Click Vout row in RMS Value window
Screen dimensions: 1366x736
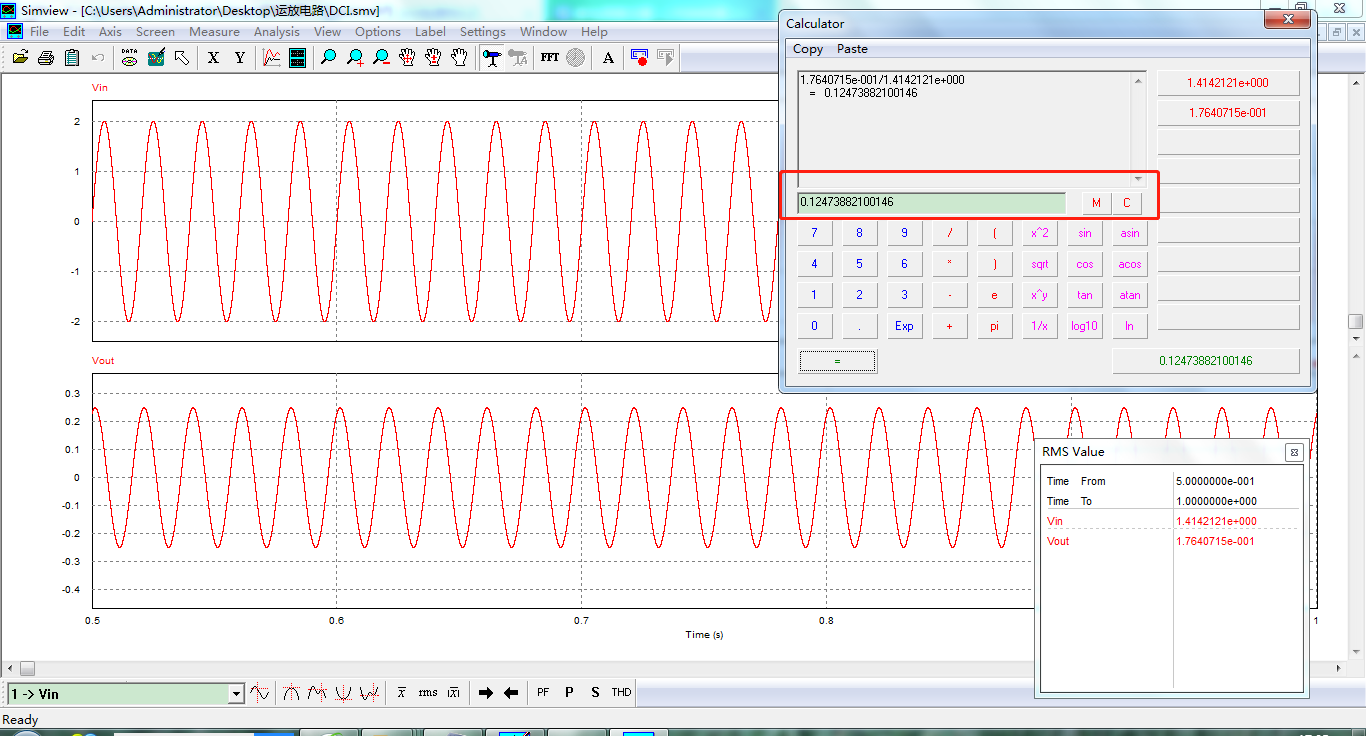coord(1170,541)
